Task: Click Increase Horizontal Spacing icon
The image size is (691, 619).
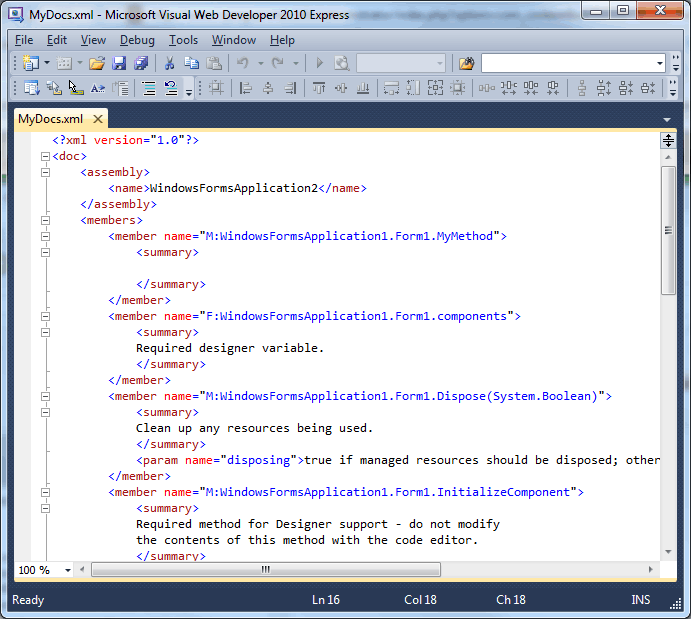Action: point(509,88)
